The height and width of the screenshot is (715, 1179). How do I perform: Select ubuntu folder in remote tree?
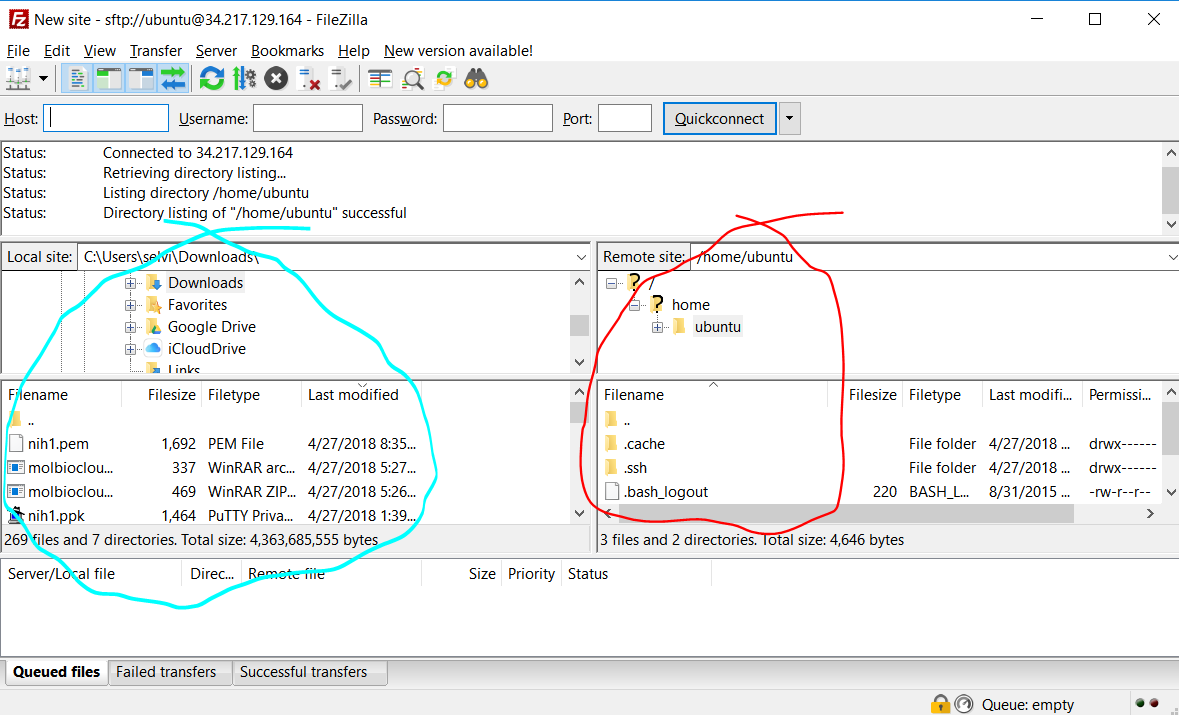point(717,326)
